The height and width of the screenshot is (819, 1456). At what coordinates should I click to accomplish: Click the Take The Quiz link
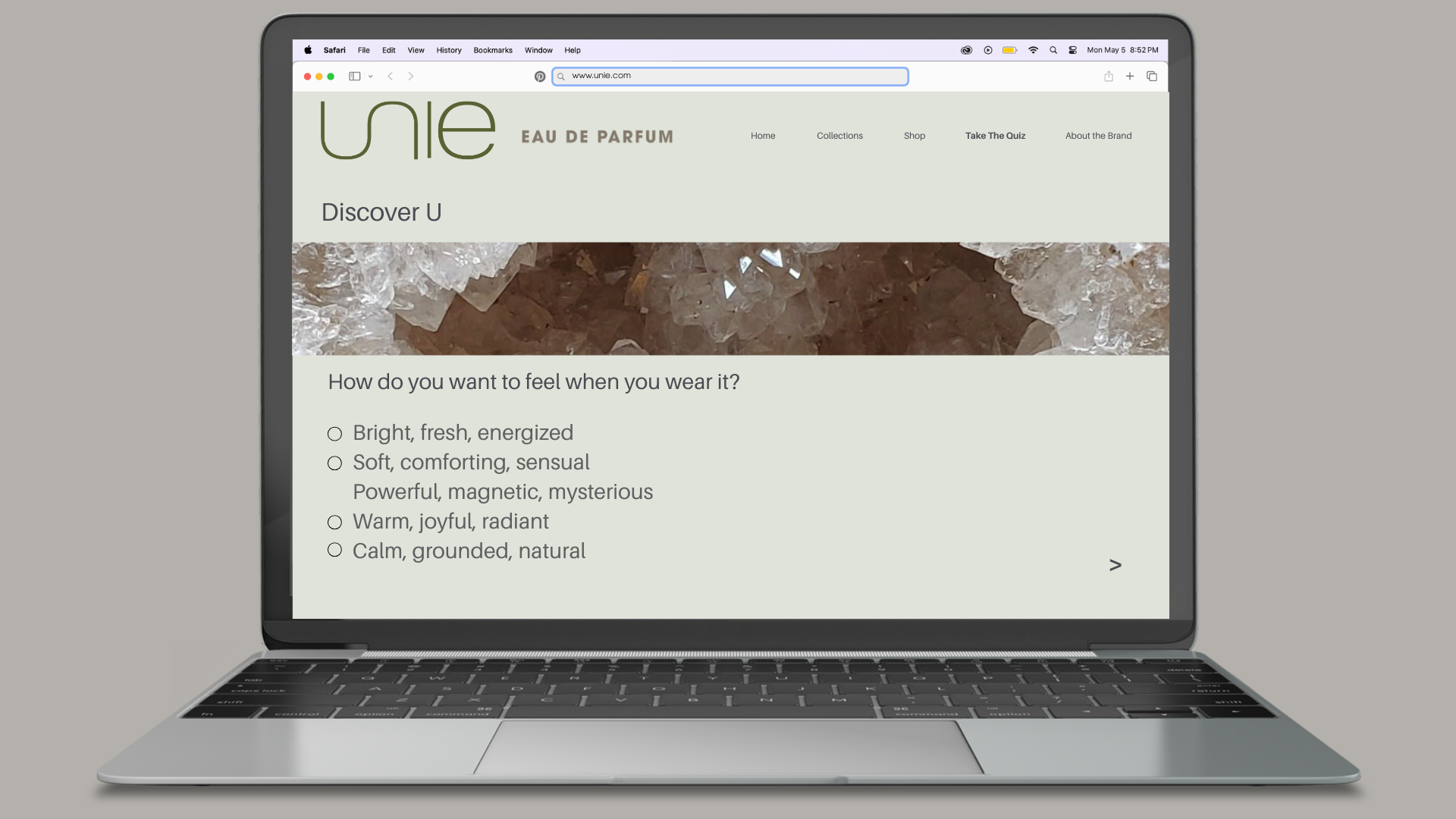[x=995, y=136]
